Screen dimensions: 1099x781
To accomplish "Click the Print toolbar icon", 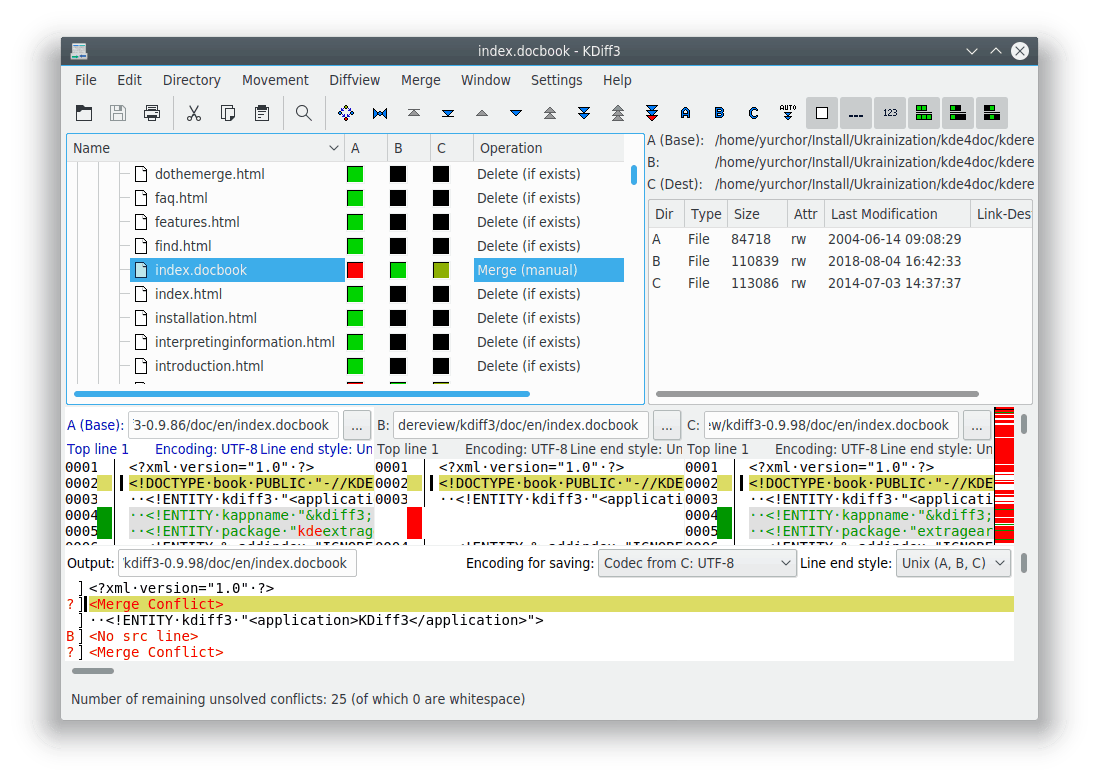I will click(x=152, y=113).
